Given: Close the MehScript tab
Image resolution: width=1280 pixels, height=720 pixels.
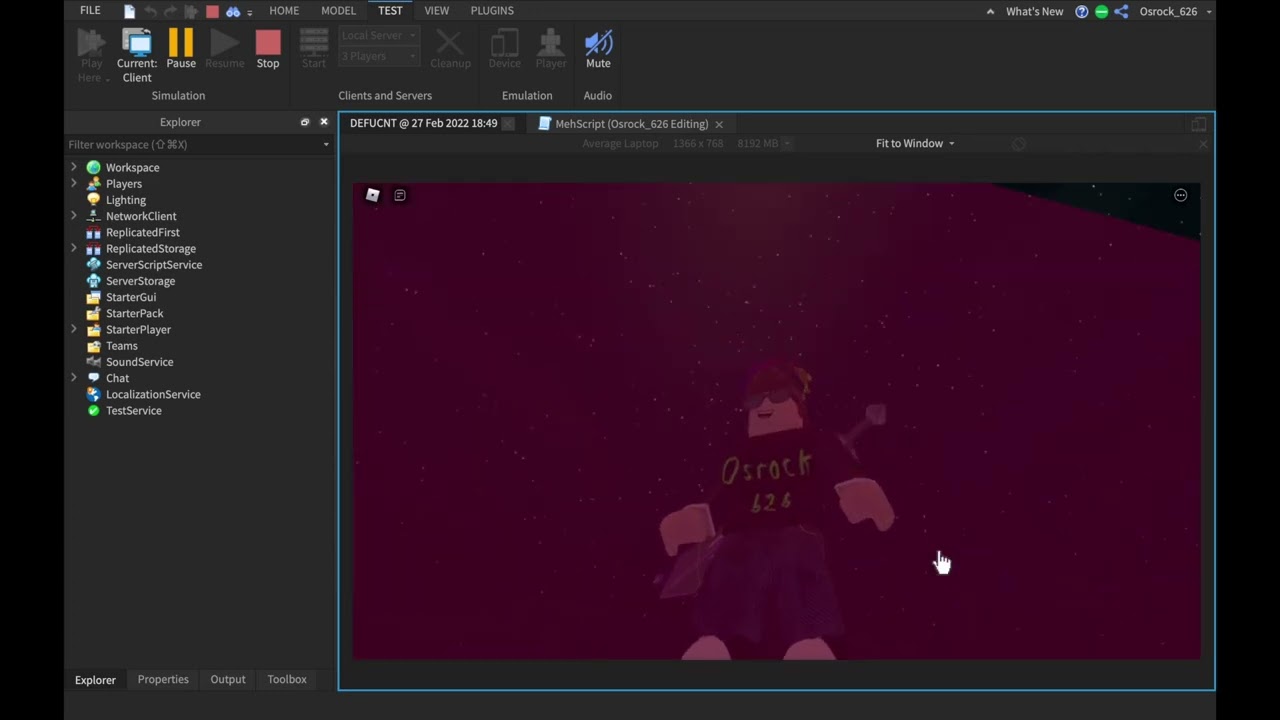Looking at the screenshot, I should point(718,124).
